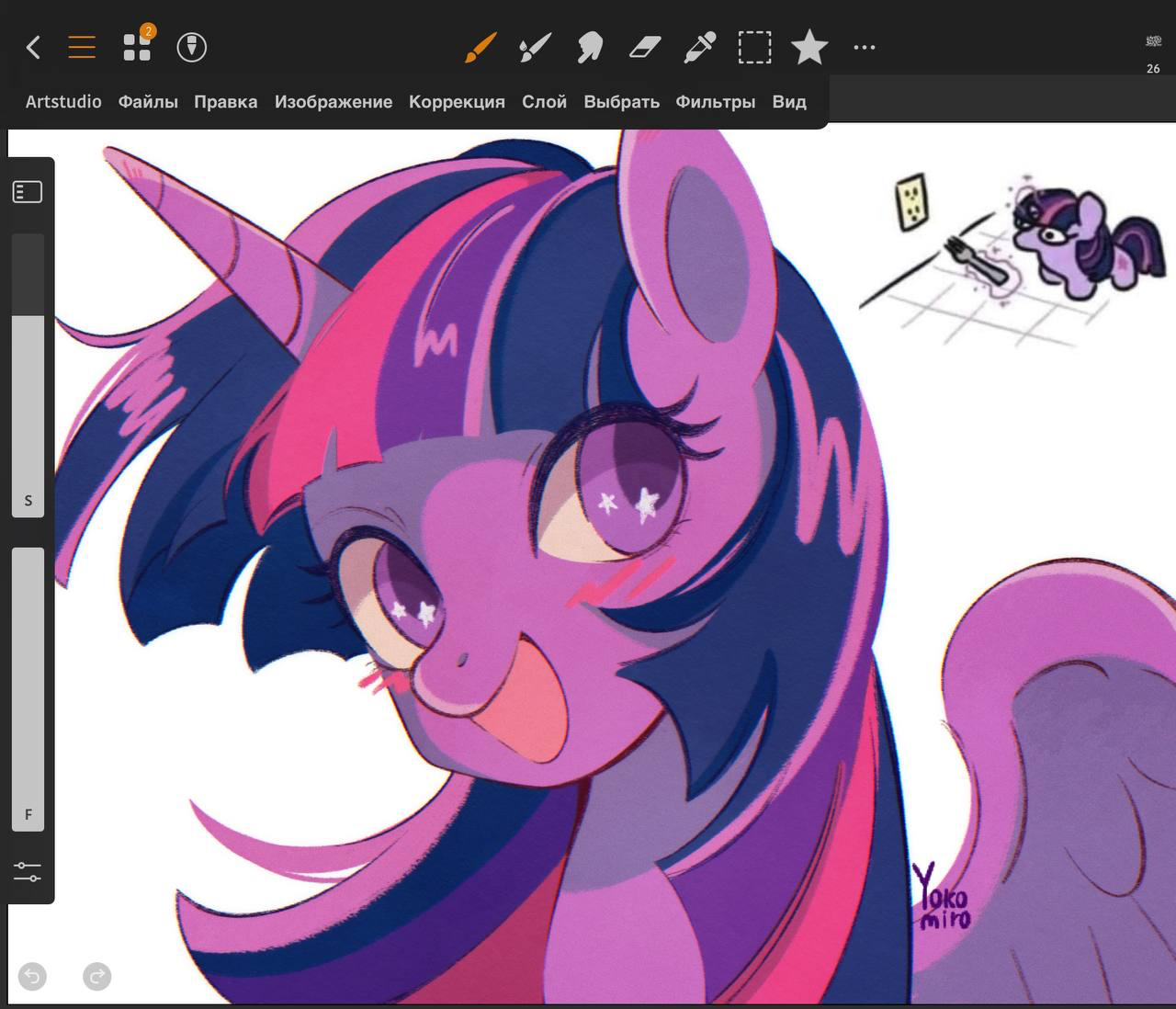Open the grid panels icon with badge
The image size is (1176, 1009).
pyautogui.click(x=137, y=46)
